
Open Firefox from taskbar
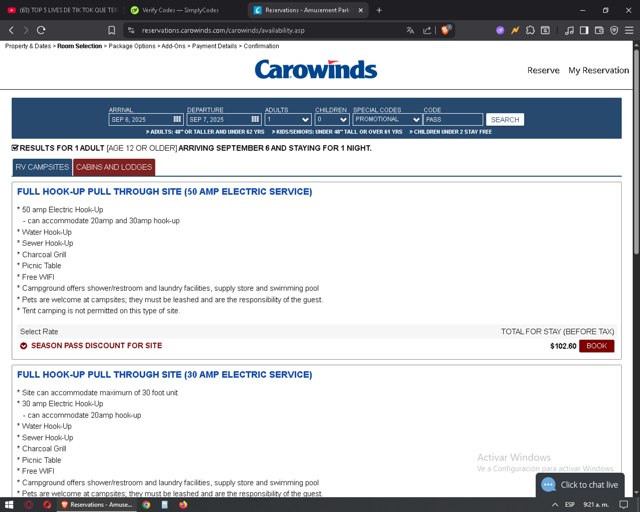tap(183, 505)
